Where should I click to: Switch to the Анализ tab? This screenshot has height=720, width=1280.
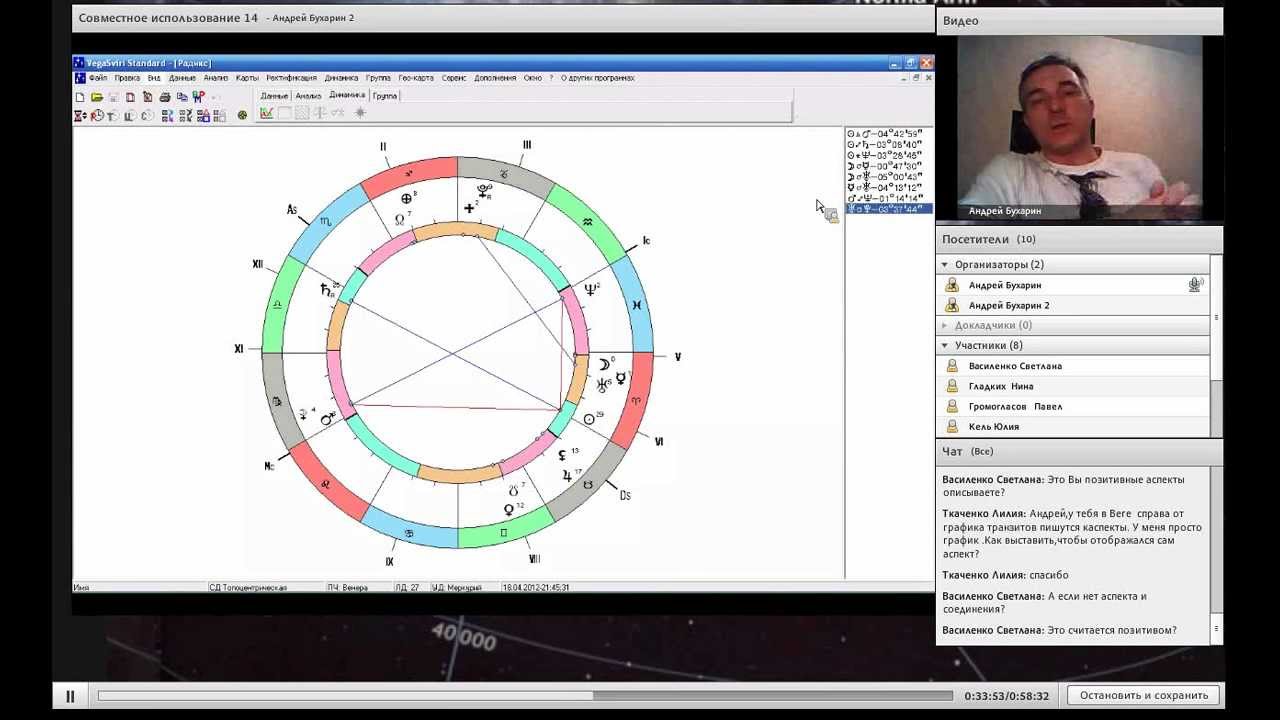[308, 96]
